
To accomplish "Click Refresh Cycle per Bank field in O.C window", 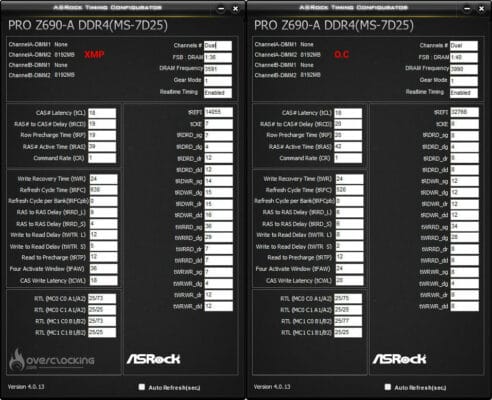I will (349, 201).
